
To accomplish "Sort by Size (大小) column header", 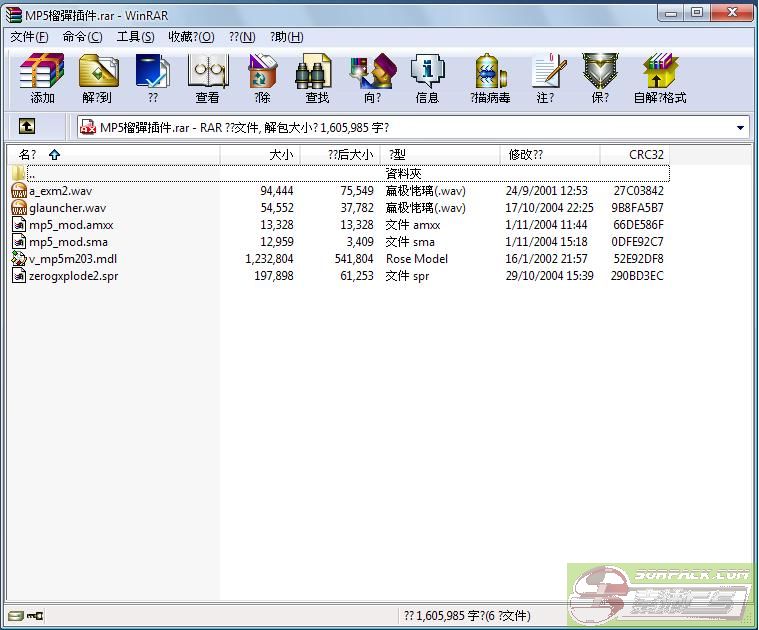I will (260, 155).
